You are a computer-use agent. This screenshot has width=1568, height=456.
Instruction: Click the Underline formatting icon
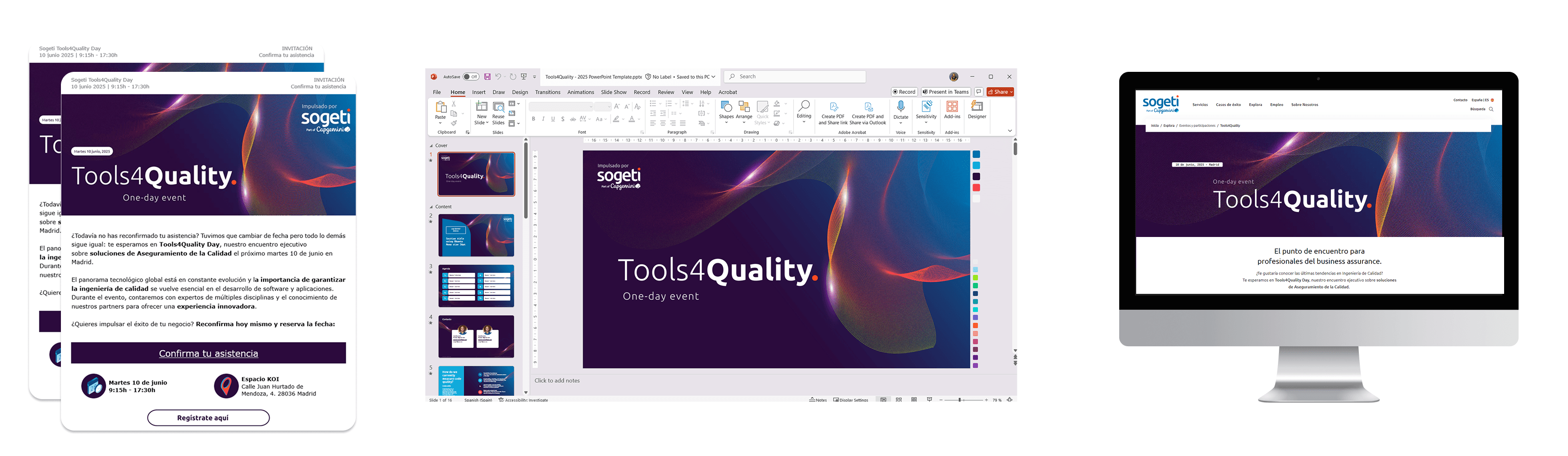(x=553, y=119)
